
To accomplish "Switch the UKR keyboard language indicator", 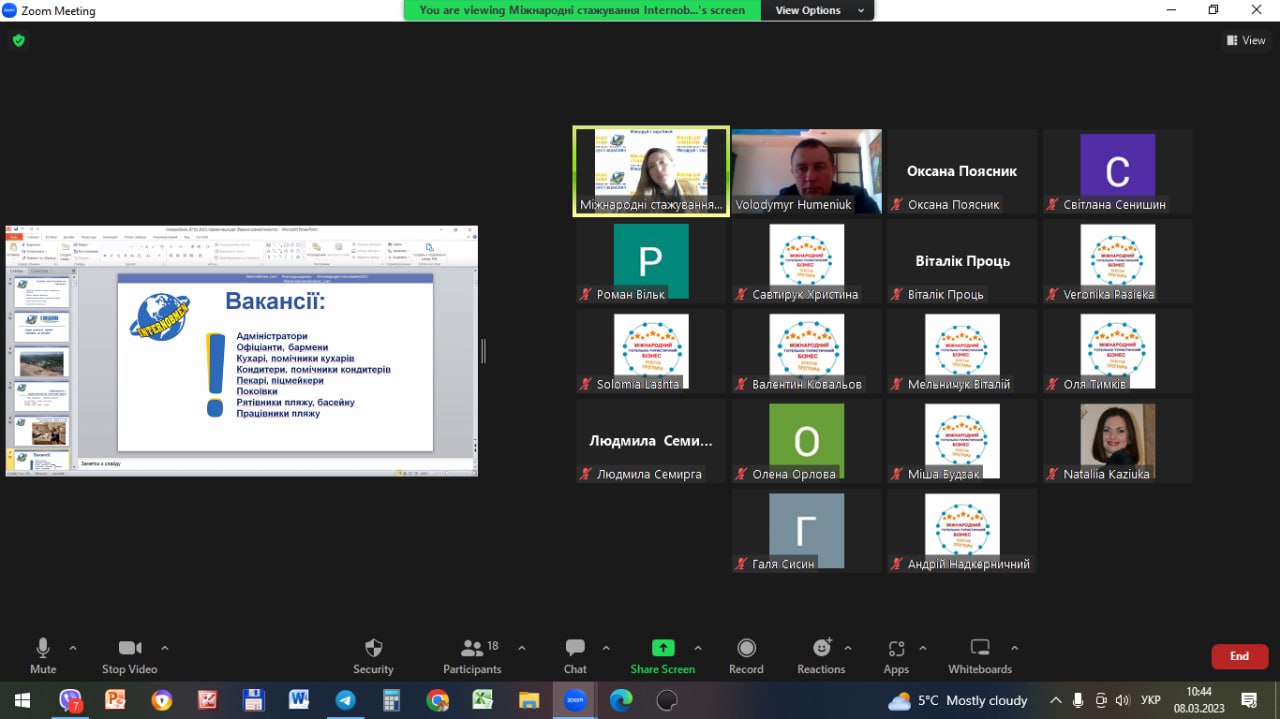I will (x=1151, y=700).
